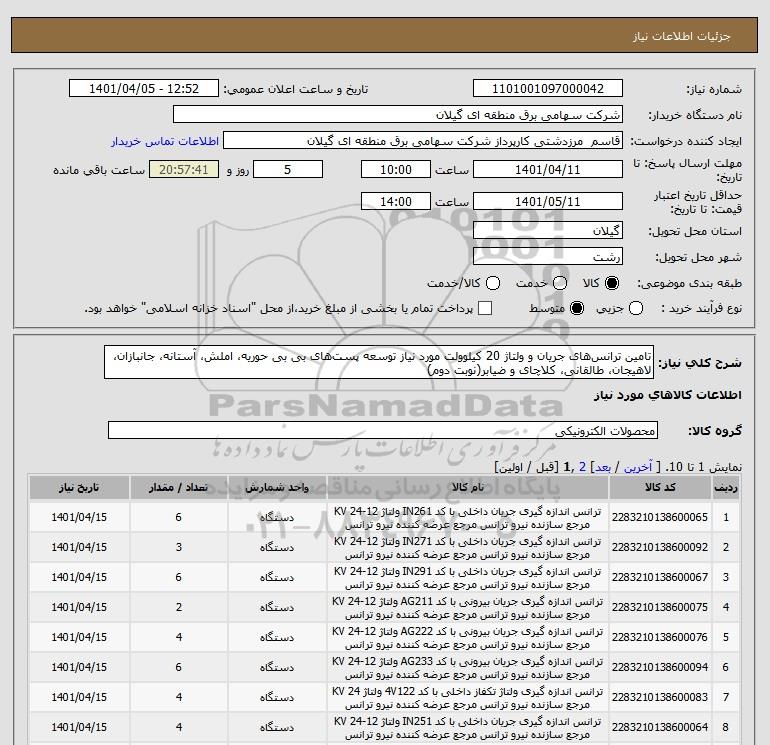Click the announcement date field 1401/04/05 - 12:52
Screen dimensions: 770x745
(x=144, y=88)
